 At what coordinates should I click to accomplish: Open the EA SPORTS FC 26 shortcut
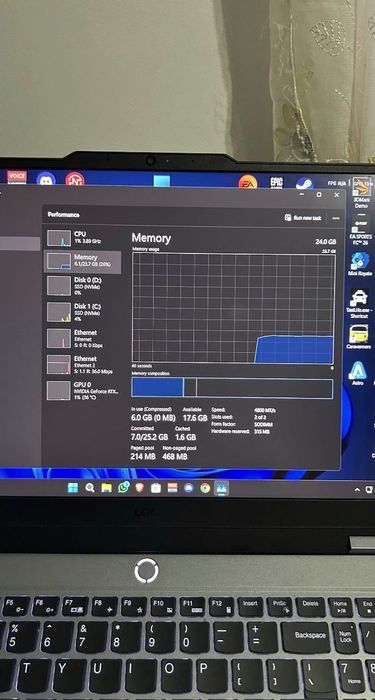(361, 229)
